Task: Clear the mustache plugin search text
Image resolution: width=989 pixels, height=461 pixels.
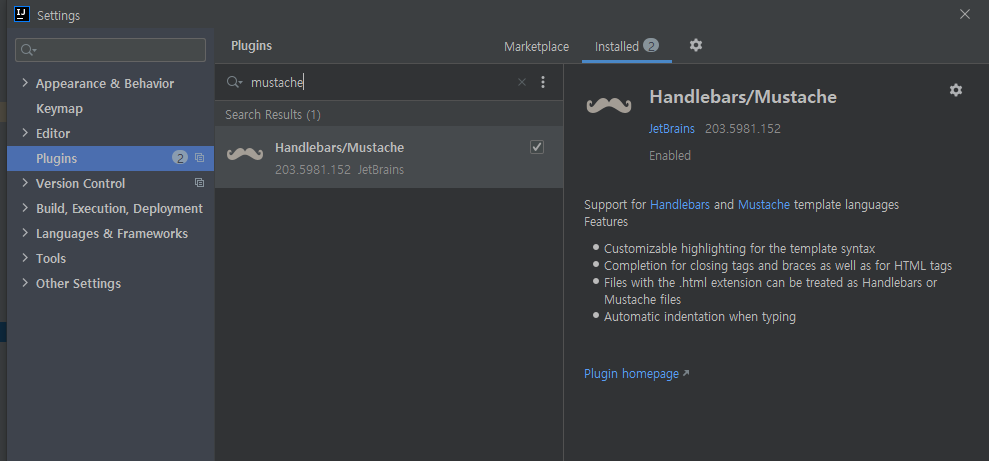Action: 522,82
